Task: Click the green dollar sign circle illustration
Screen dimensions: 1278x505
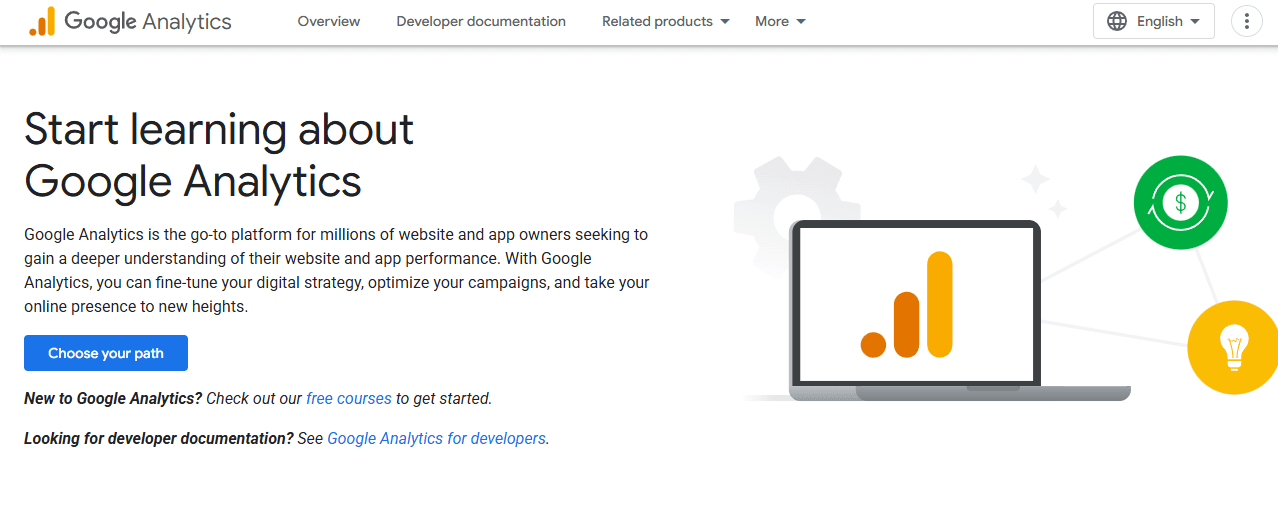Action: click(x=1180, y=203)
